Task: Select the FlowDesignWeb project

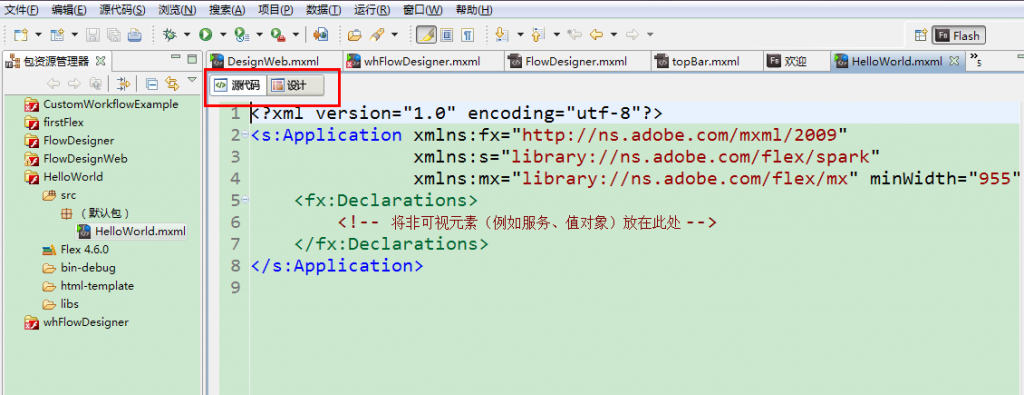Action: point(76,159)
